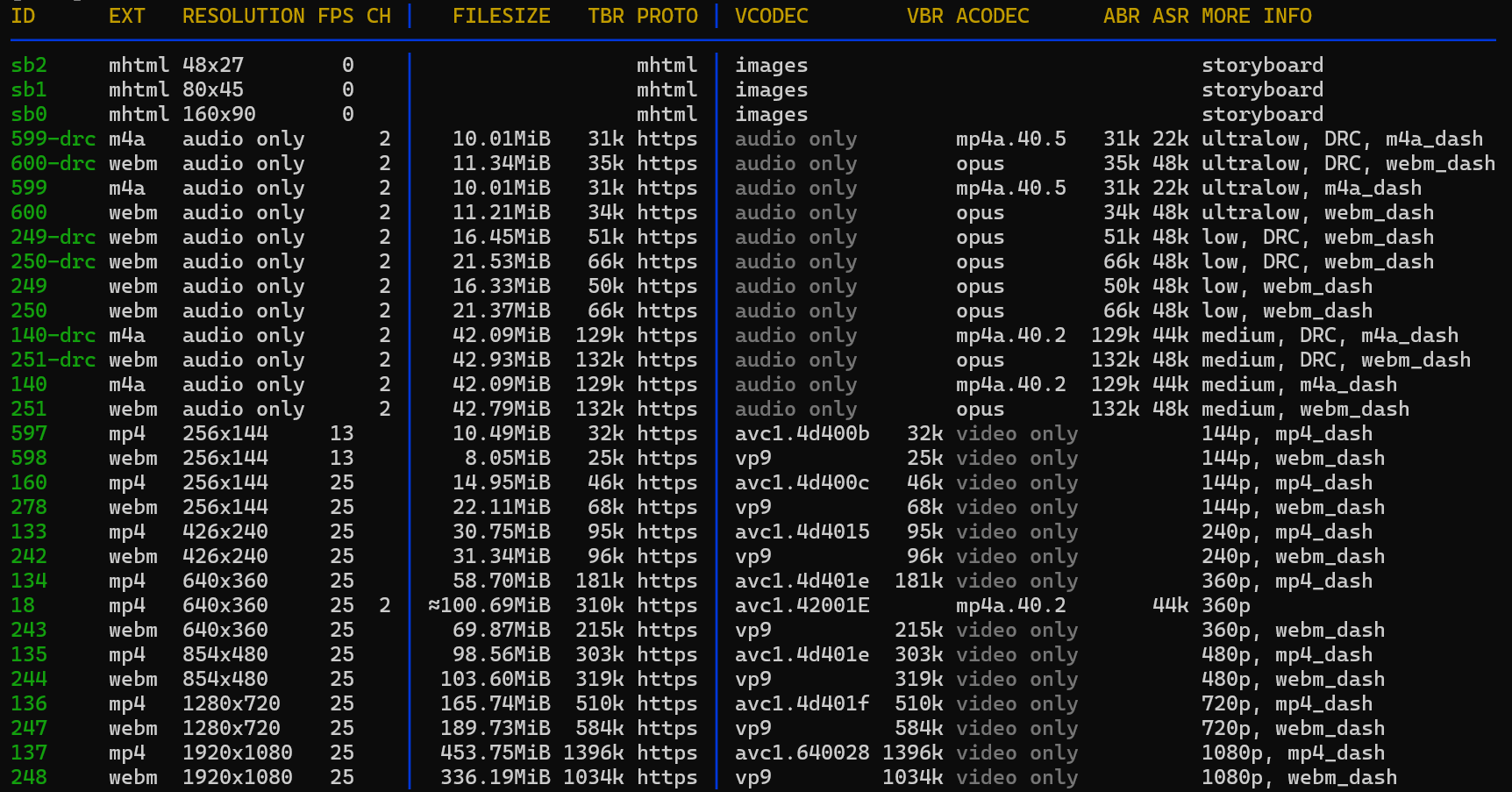Click the EXT column header
The image size is (1512, 792).
click(x=127, y=16)
